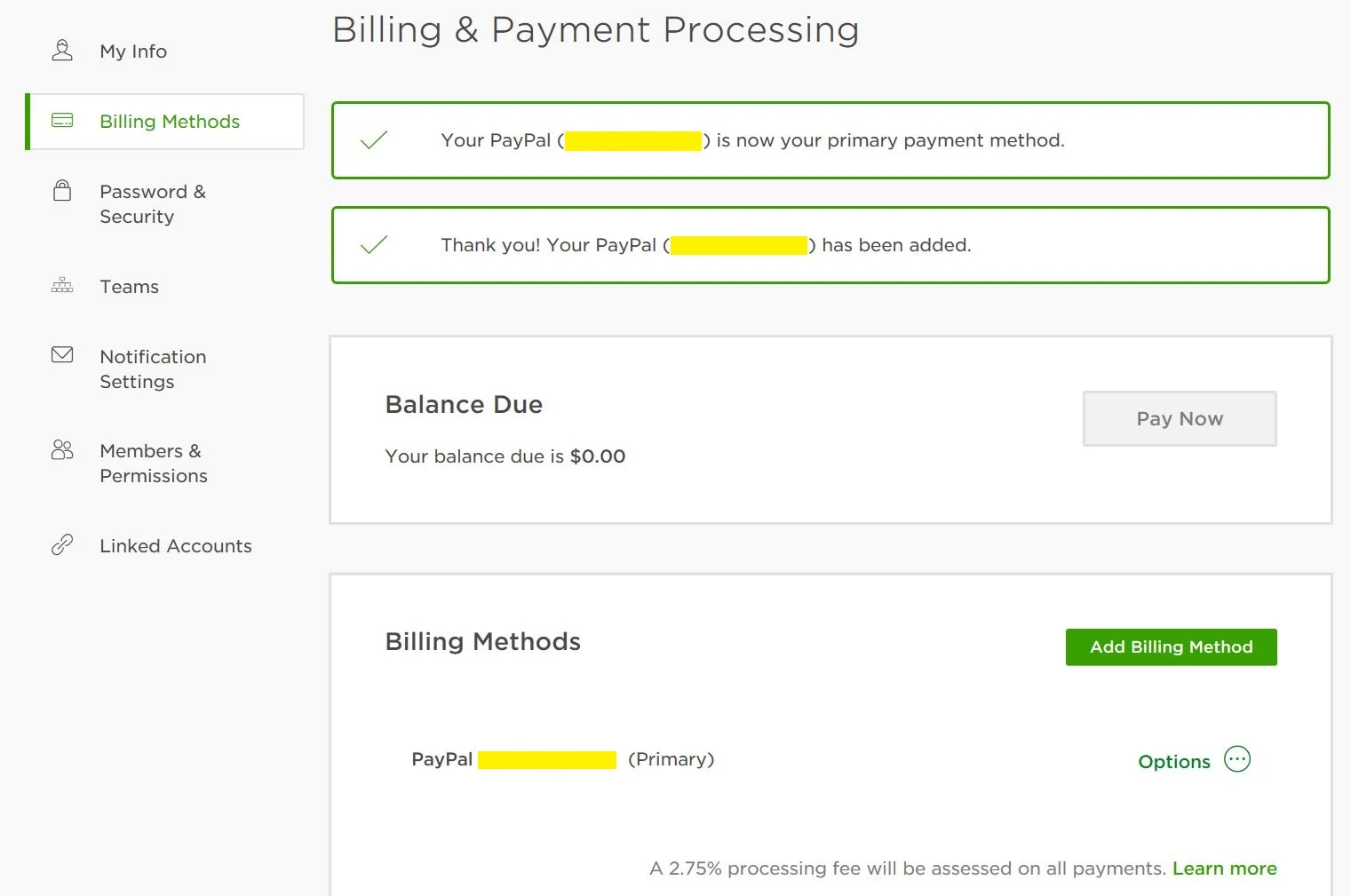Open the Teams section

(x=130, y=287)
